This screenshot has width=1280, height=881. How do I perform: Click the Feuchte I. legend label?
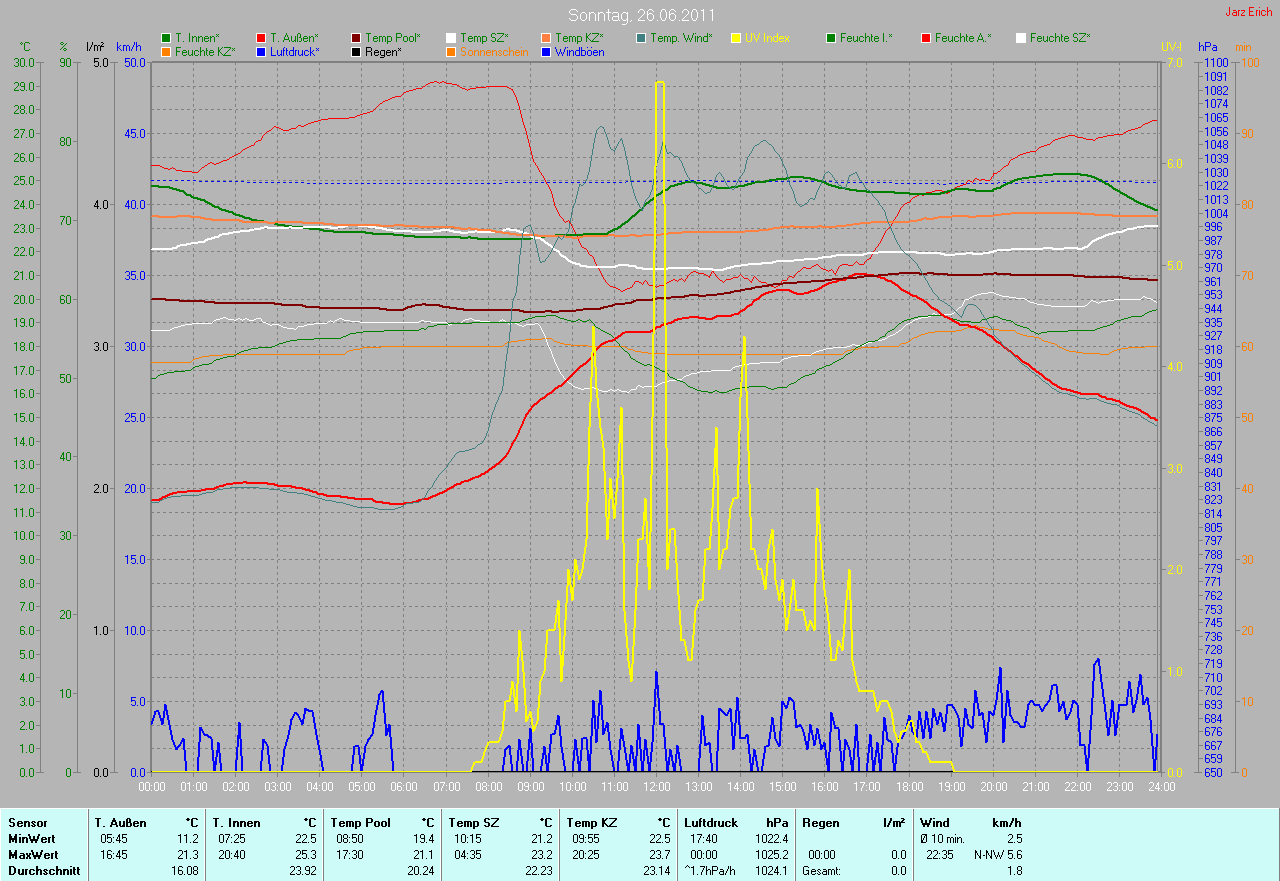[866, 38]
